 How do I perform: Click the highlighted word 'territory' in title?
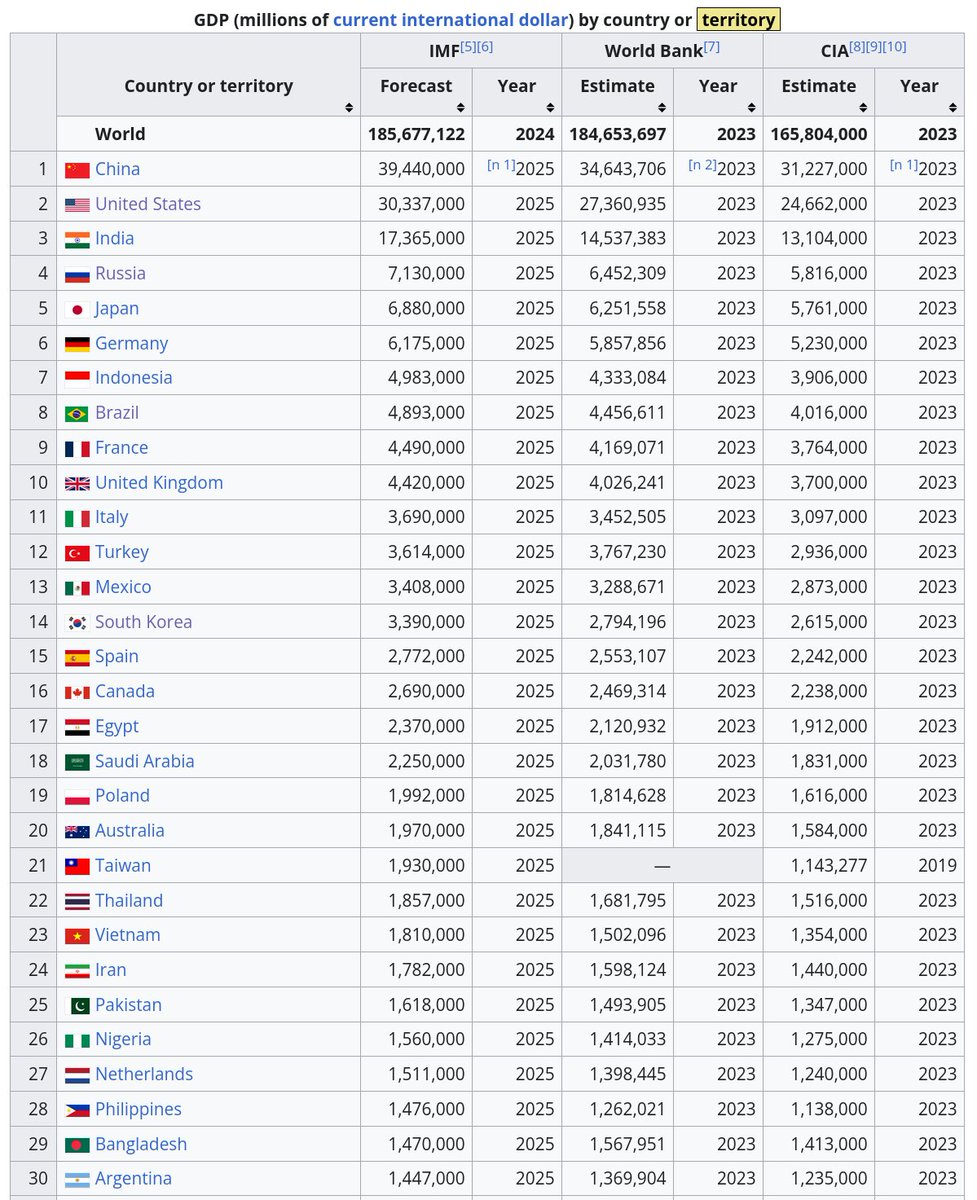click(x=738, y=19)
